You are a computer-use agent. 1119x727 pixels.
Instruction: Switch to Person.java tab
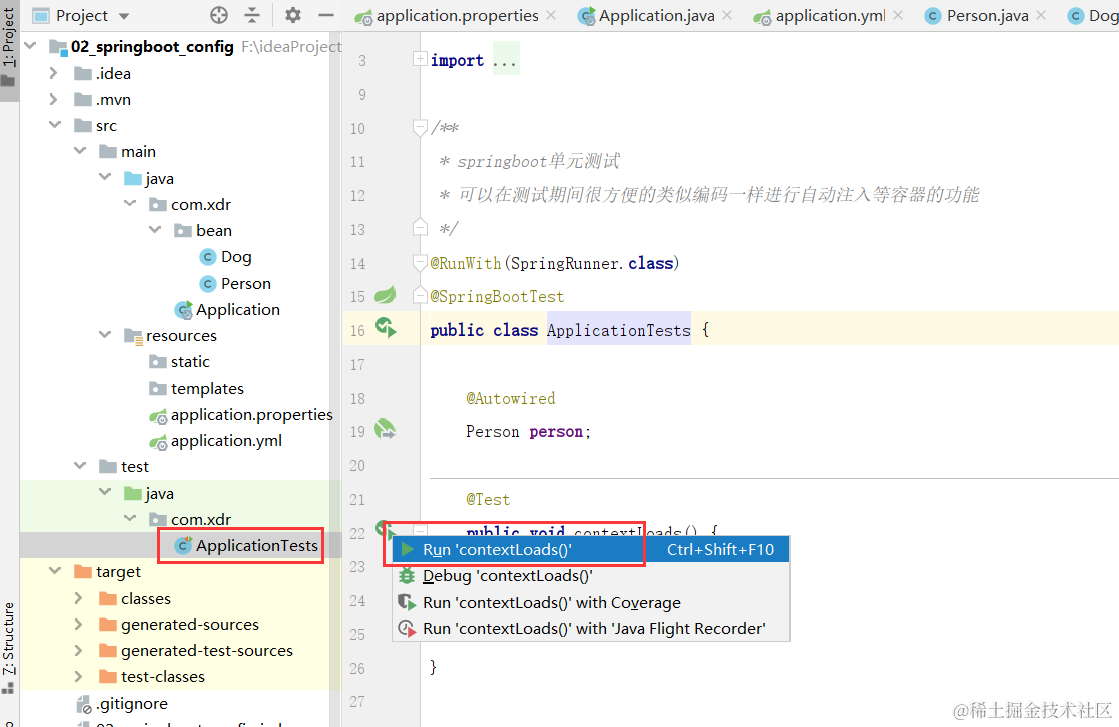[987, 16]
